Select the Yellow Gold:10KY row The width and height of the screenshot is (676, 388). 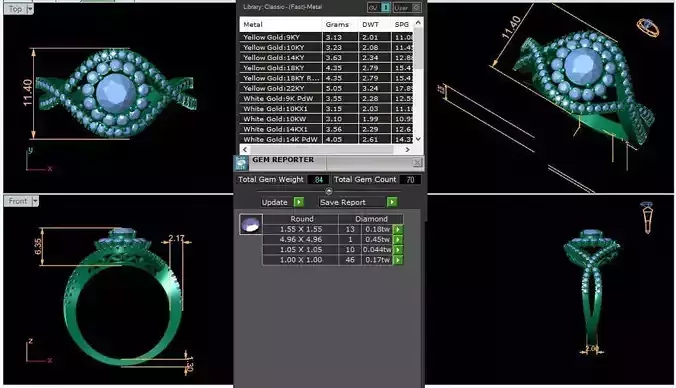[326, 47]
